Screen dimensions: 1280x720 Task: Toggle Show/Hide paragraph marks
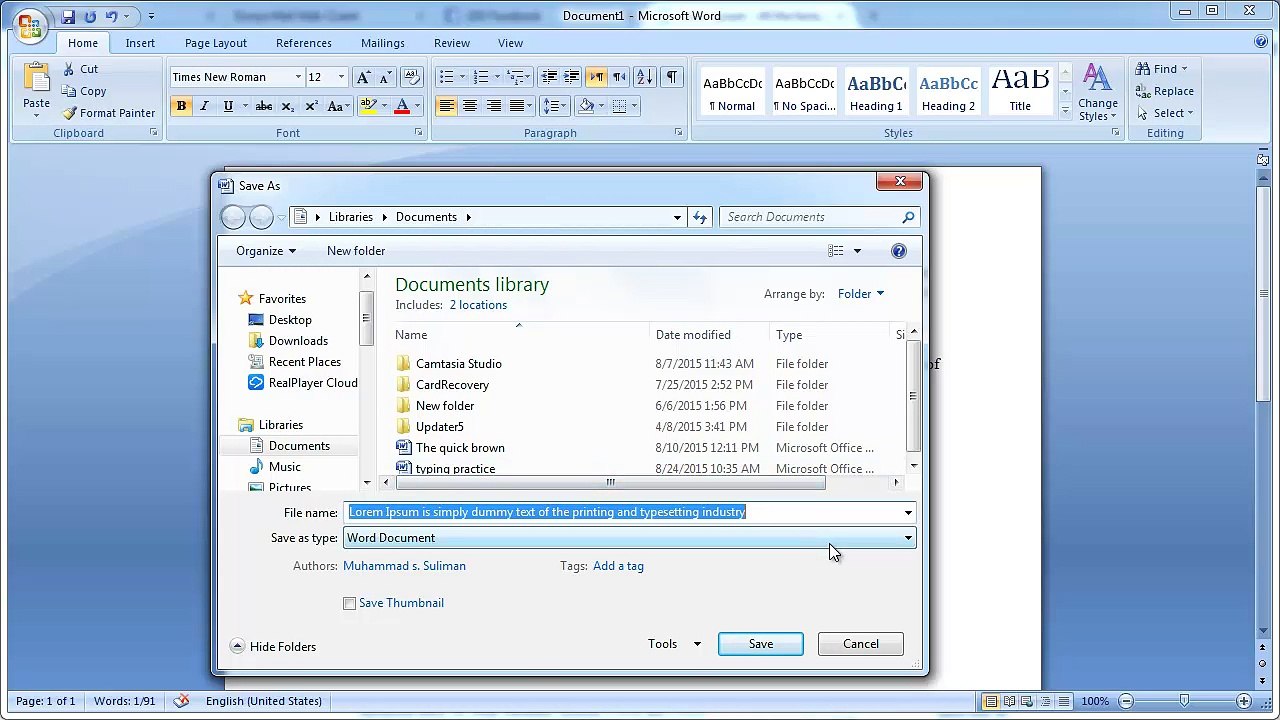tap(671, 77)
